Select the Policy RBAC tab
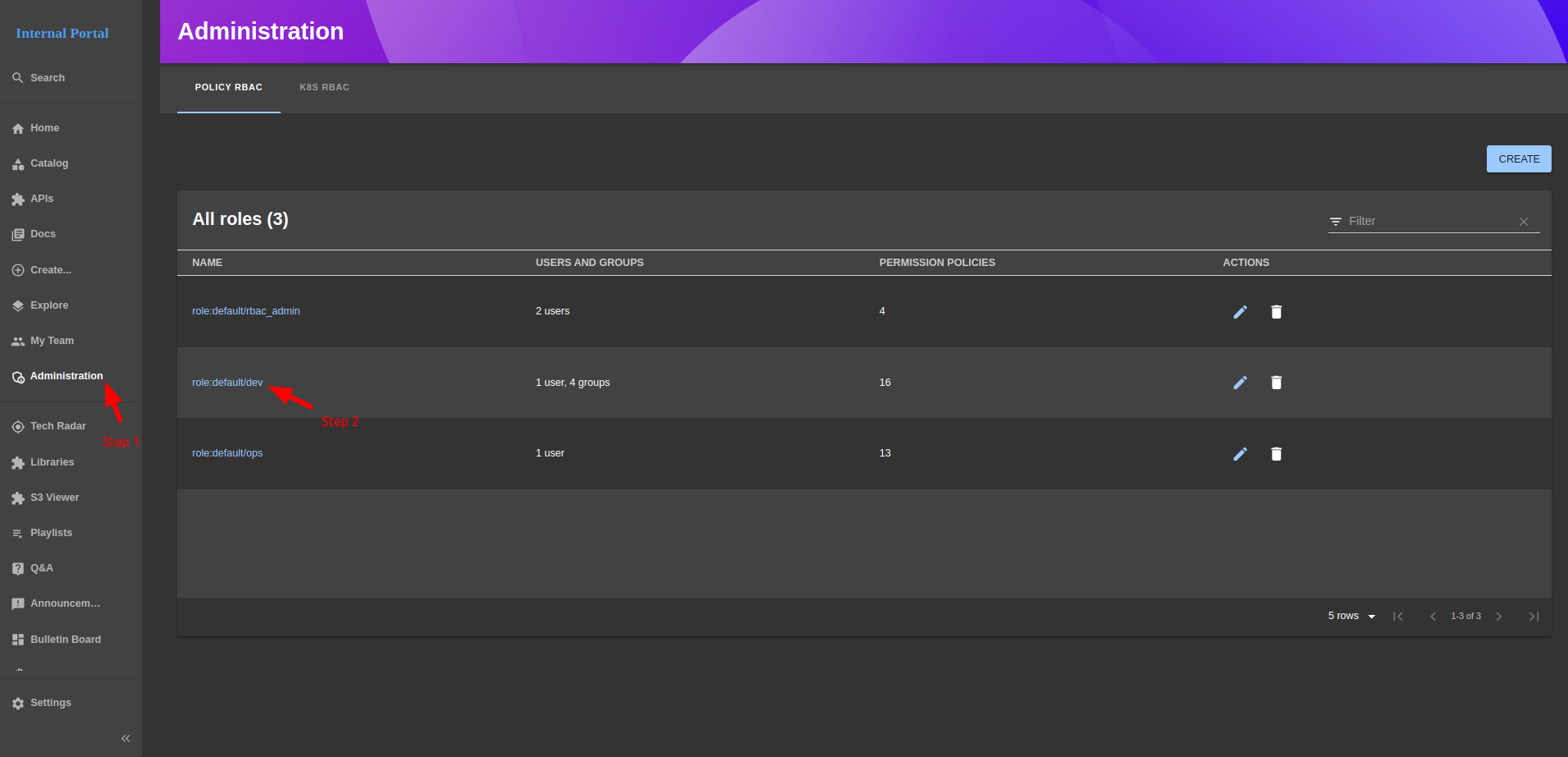Viewport: 1568px width, 757px height. click(228, 87)
